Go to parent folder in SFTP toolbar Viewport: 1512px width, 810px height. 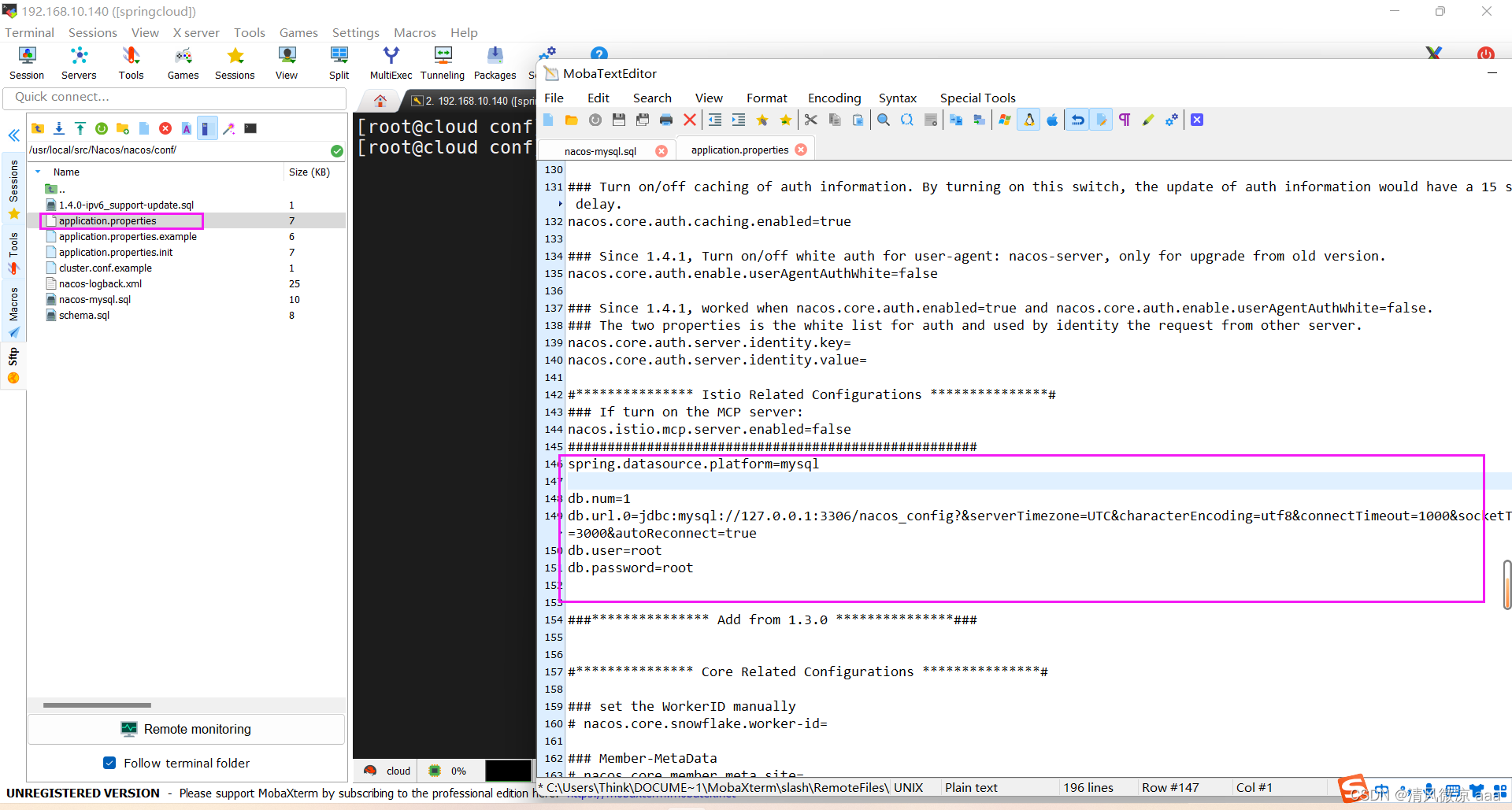[38, 128]
